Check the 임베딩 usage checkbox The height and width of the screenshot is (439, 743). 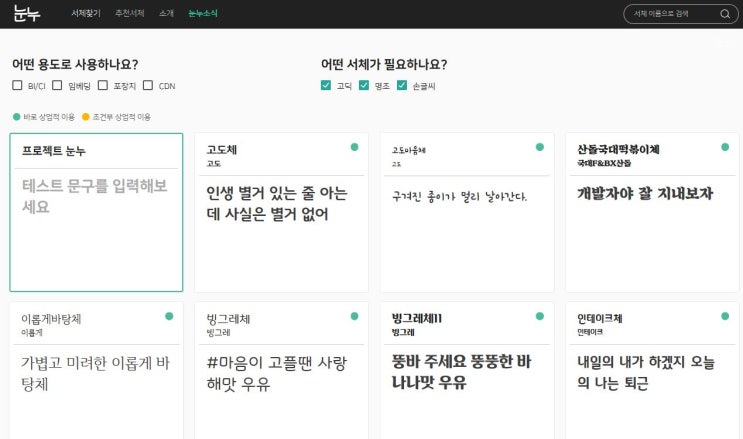57,85
